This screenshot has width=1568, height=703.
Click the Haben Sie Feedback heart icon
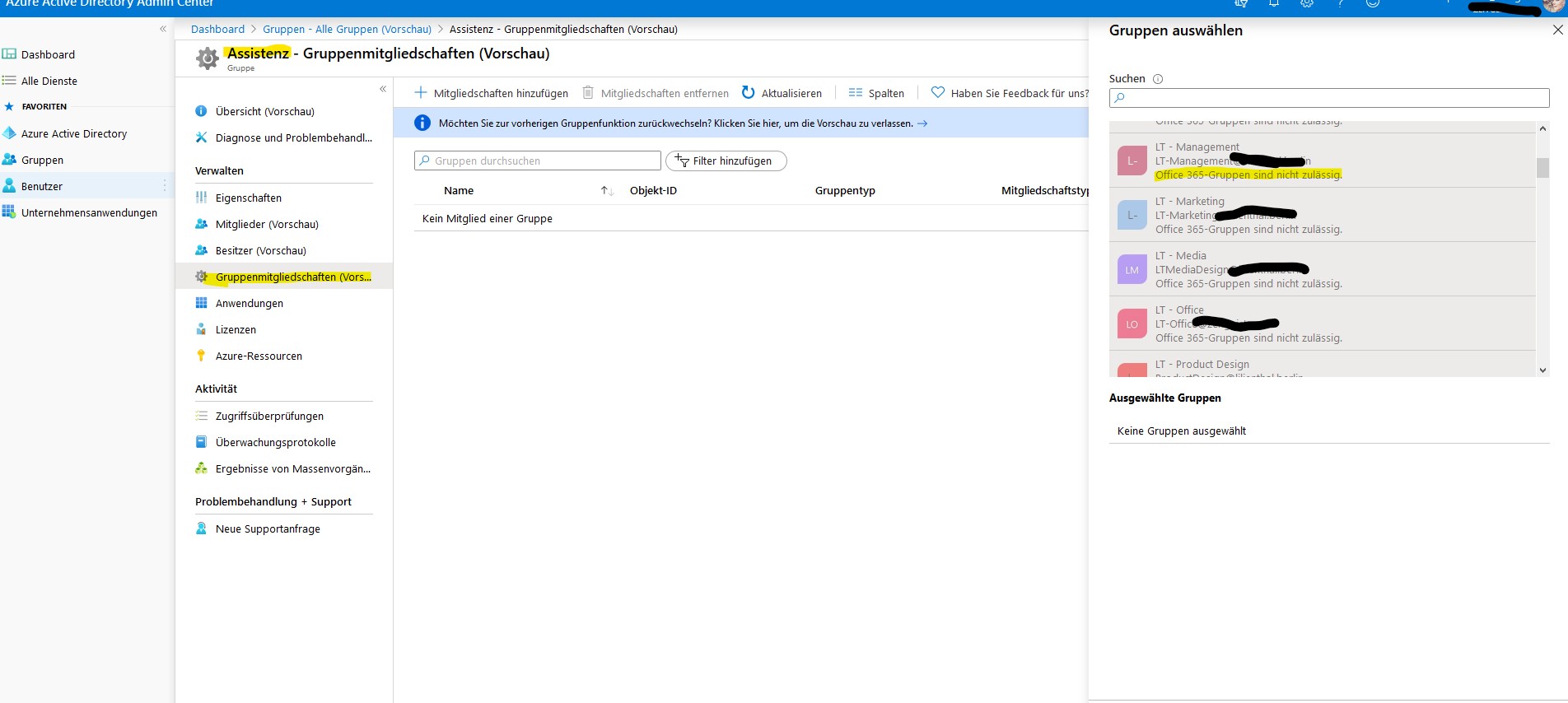[938, 92]
